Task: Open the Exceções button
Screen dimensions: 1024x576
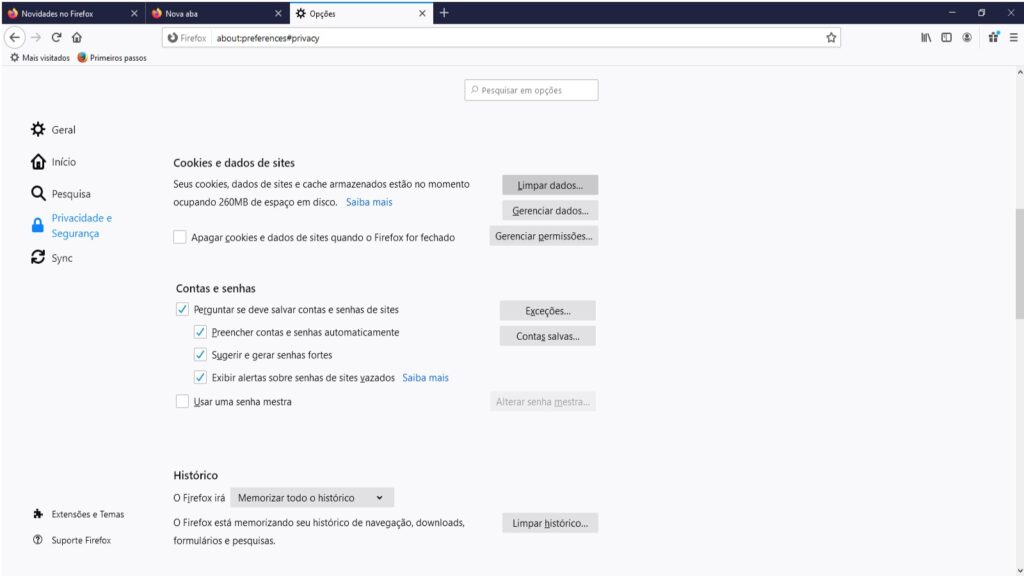Action: pyautogui.click(x=547, y=311)
